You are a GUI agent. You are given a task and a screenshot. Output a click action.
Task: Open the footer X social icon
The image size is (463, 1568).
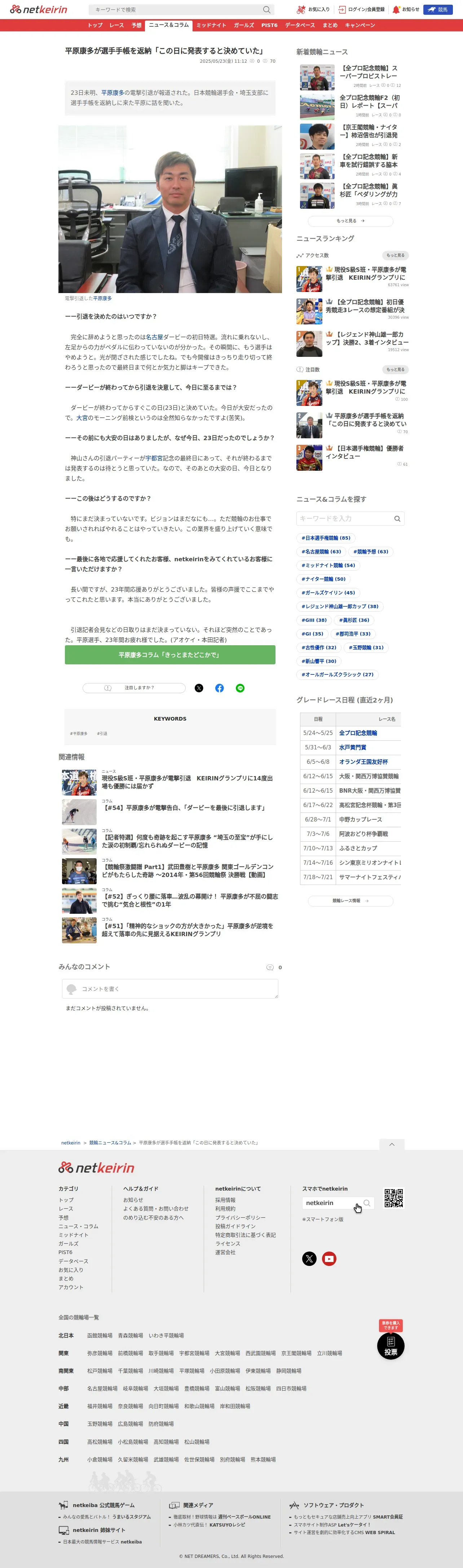coord(309,1259)
